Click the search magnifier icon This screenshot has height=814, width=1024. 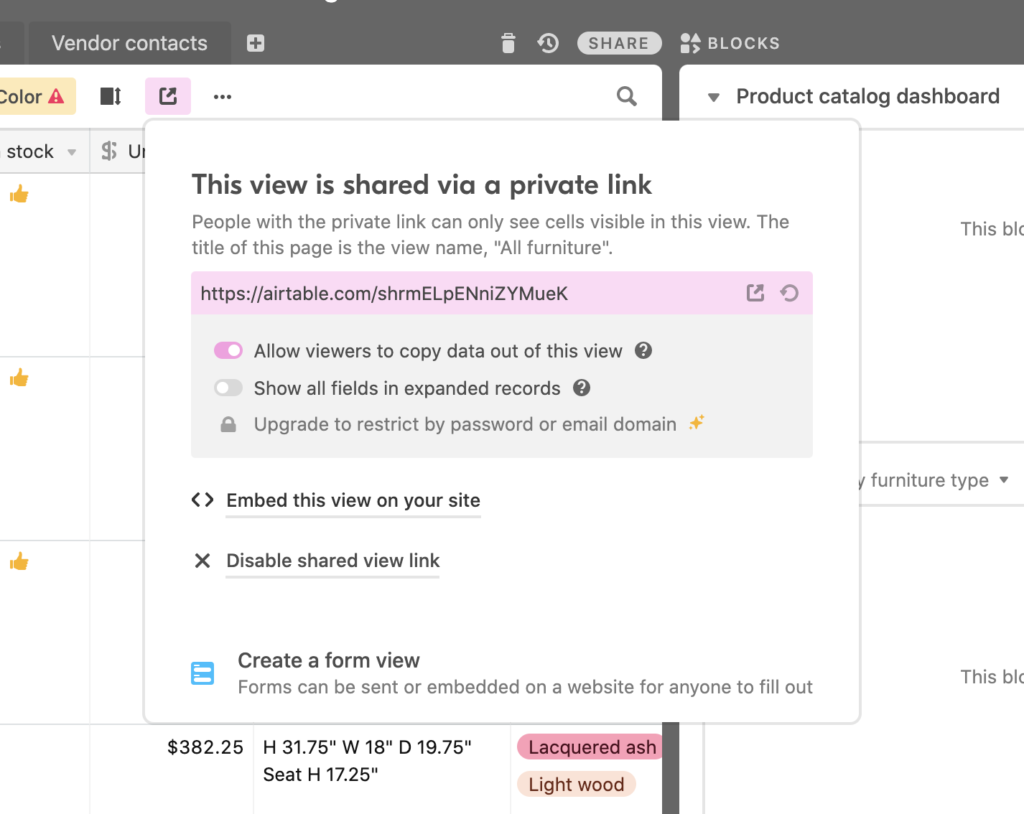pos(626,96)
